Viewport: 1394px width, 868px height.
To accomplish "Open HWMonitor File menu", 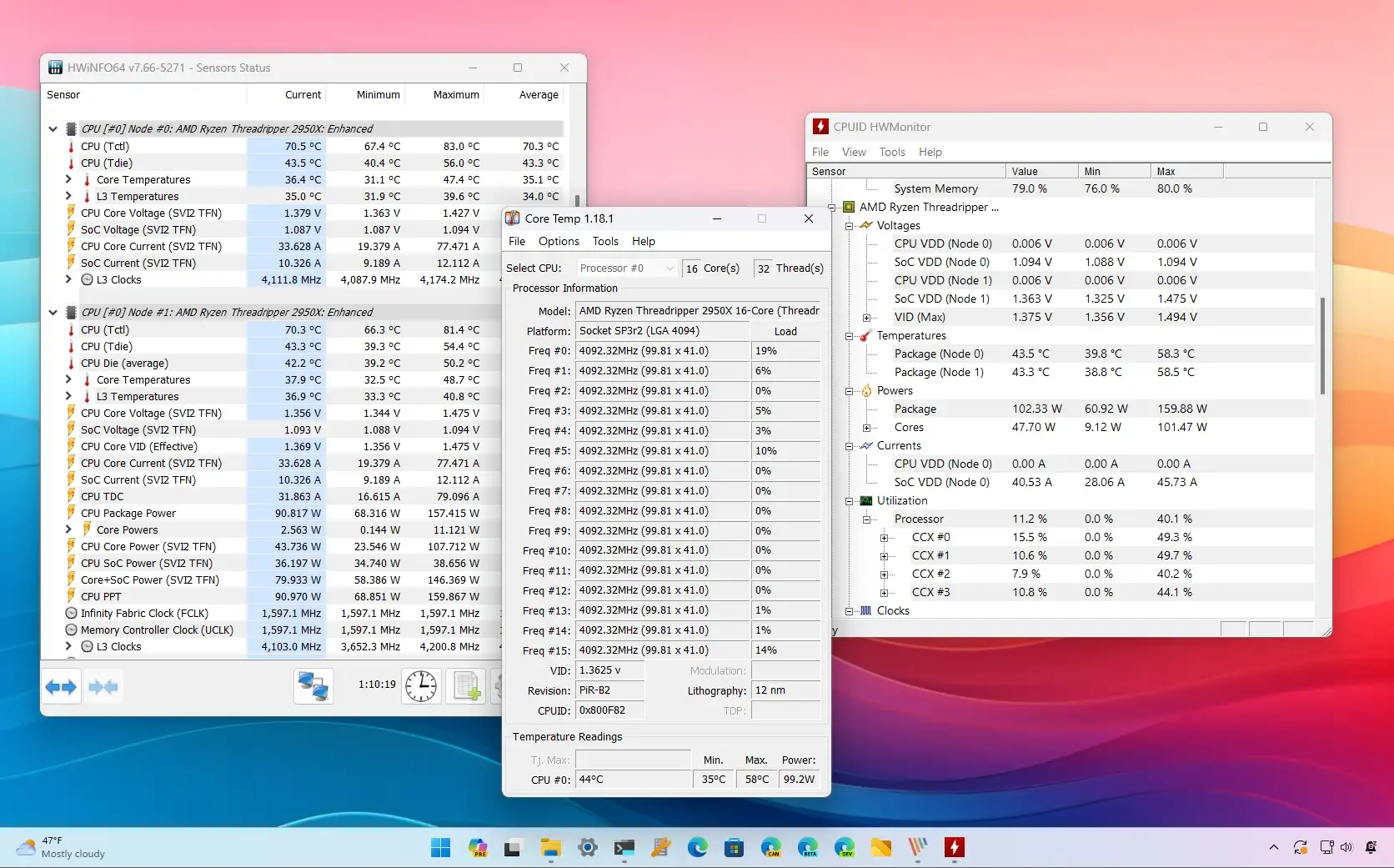I will coord(820,152).
